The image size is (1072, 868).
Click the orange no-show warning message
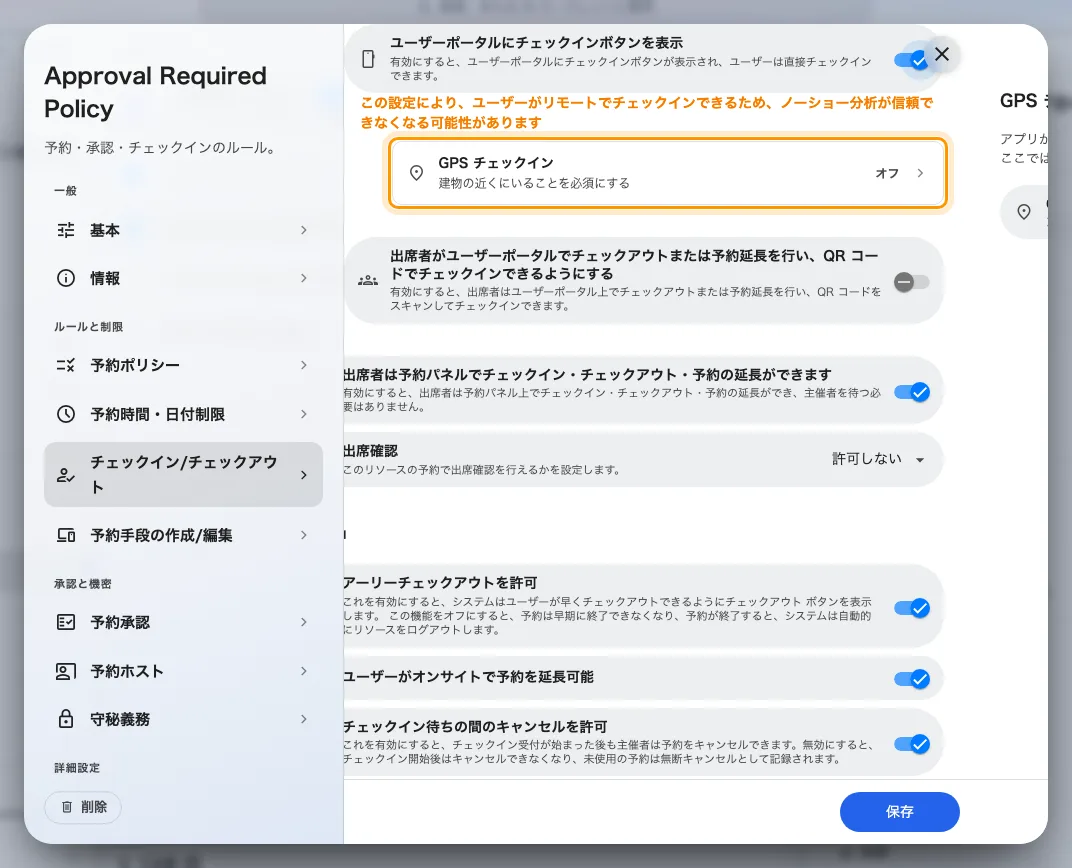647,113
